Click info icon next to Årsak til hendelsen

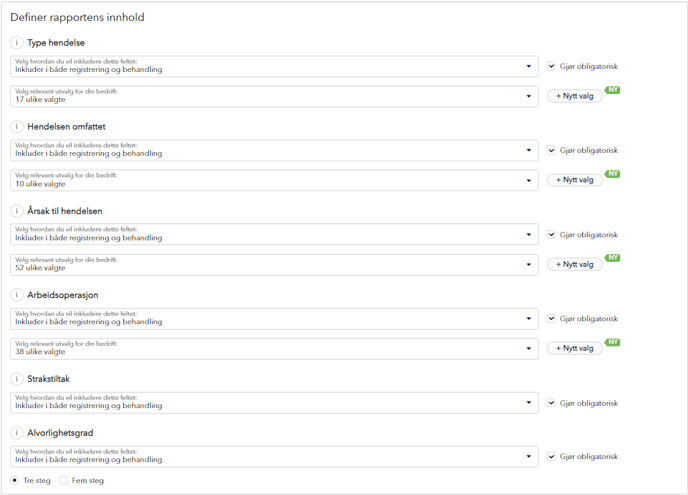click(17, 211)
